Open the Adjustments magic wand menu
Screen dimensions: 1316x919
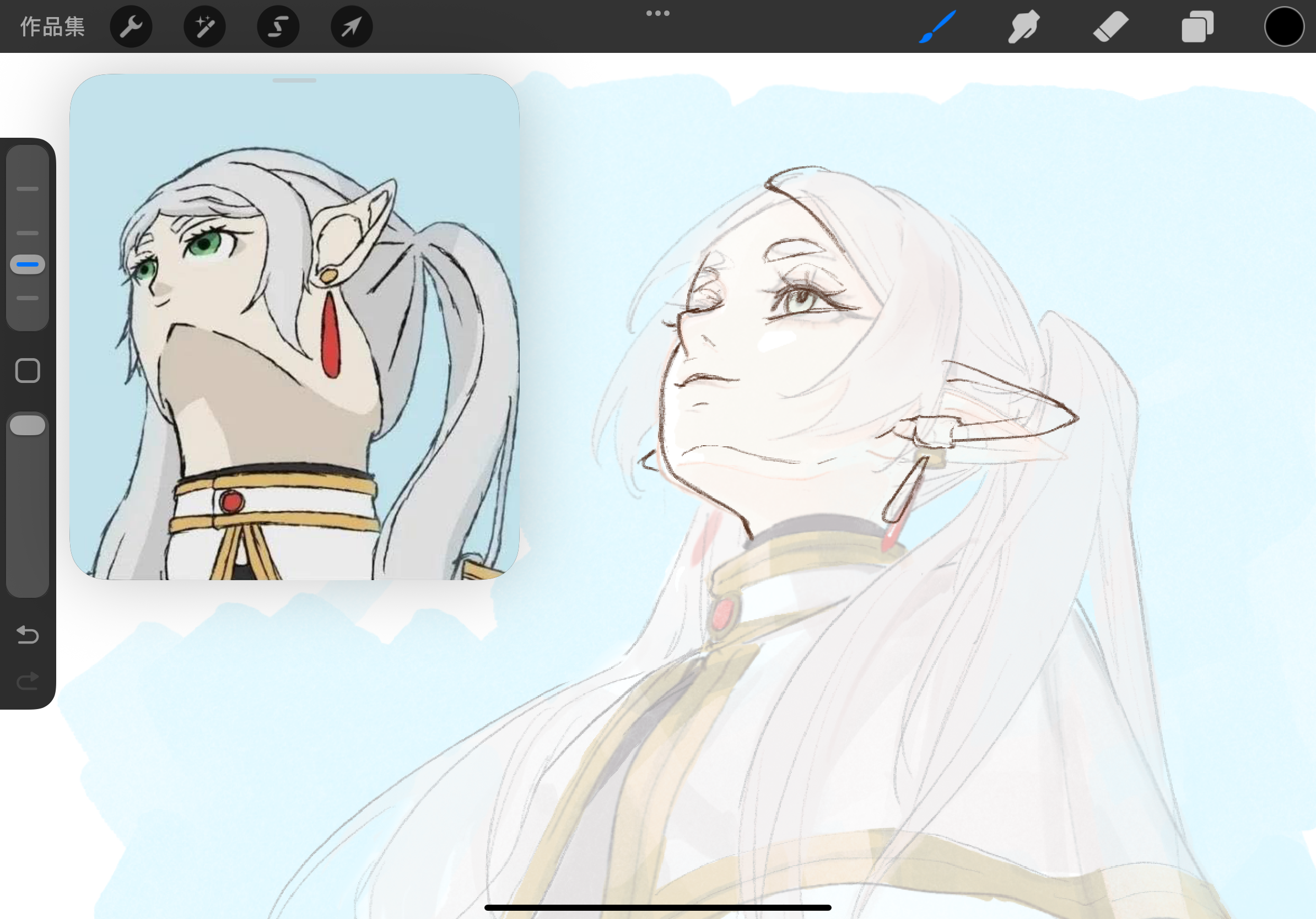click(x=204, y=26)
